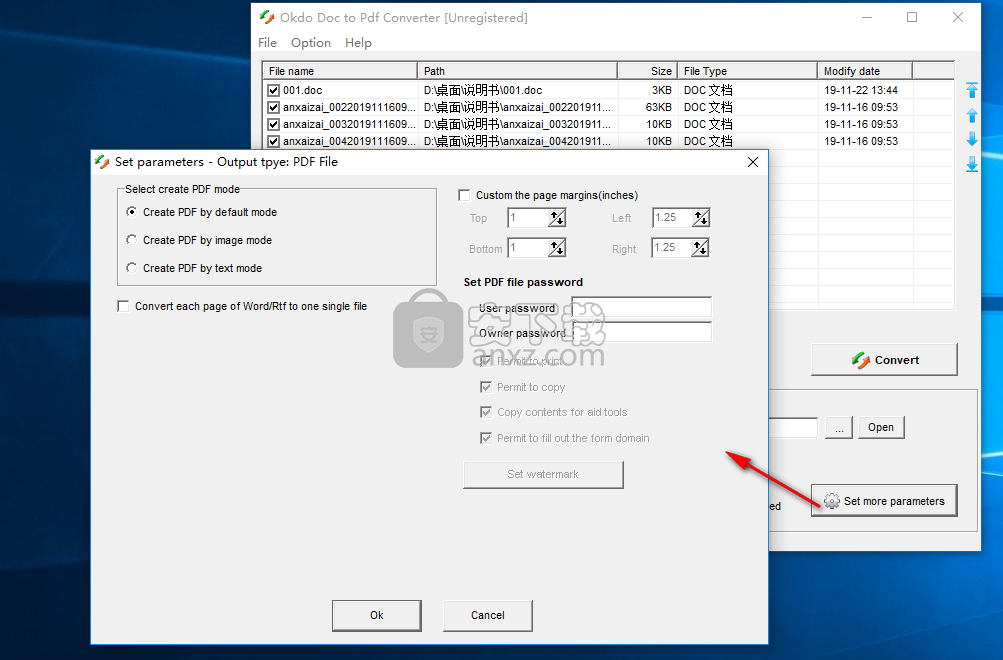The width and height of the screenshot is (1003, 660).
Task: Move selected file to bottom arrow icon
Action: [x=972, y=164]
